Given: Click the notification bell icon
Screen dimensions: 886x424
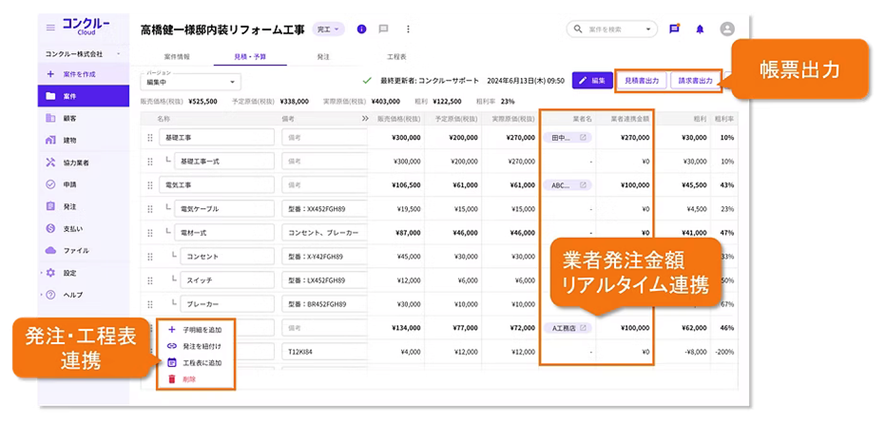Looking at the screenshot, I should tap(700, 29).
